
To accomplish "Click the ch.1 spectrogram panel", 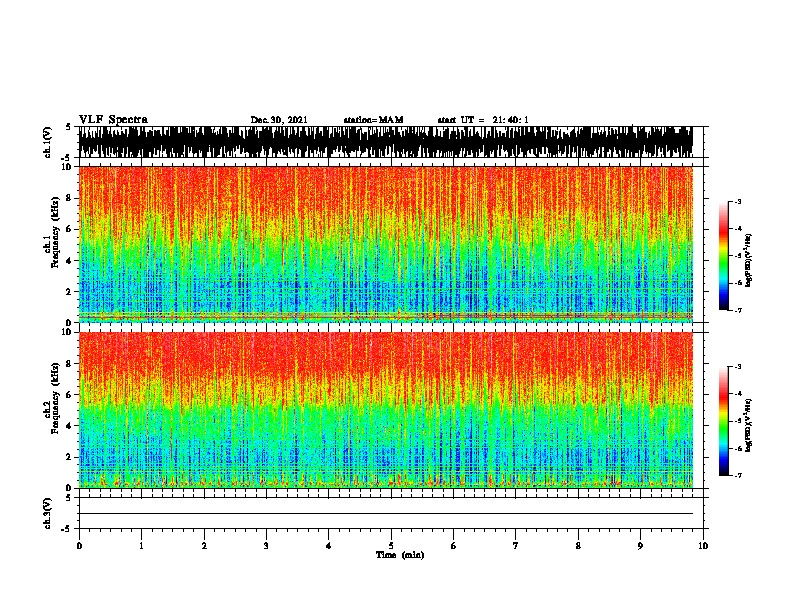I will (x=385, y=244).
